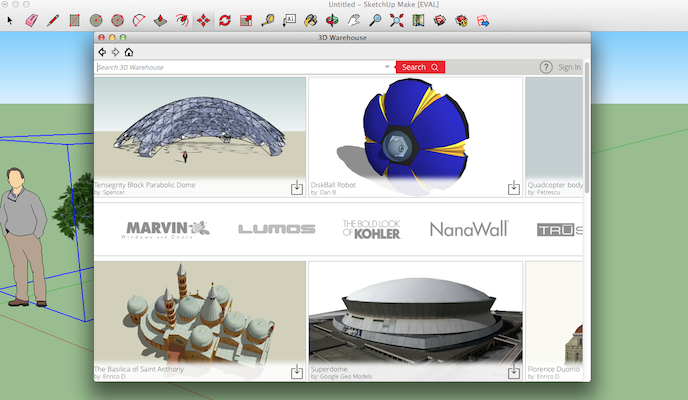The height and width of the screenshot is (400, 688).
Task: Open the Extension Warehouse icon
Action: [x=461, y=20]
